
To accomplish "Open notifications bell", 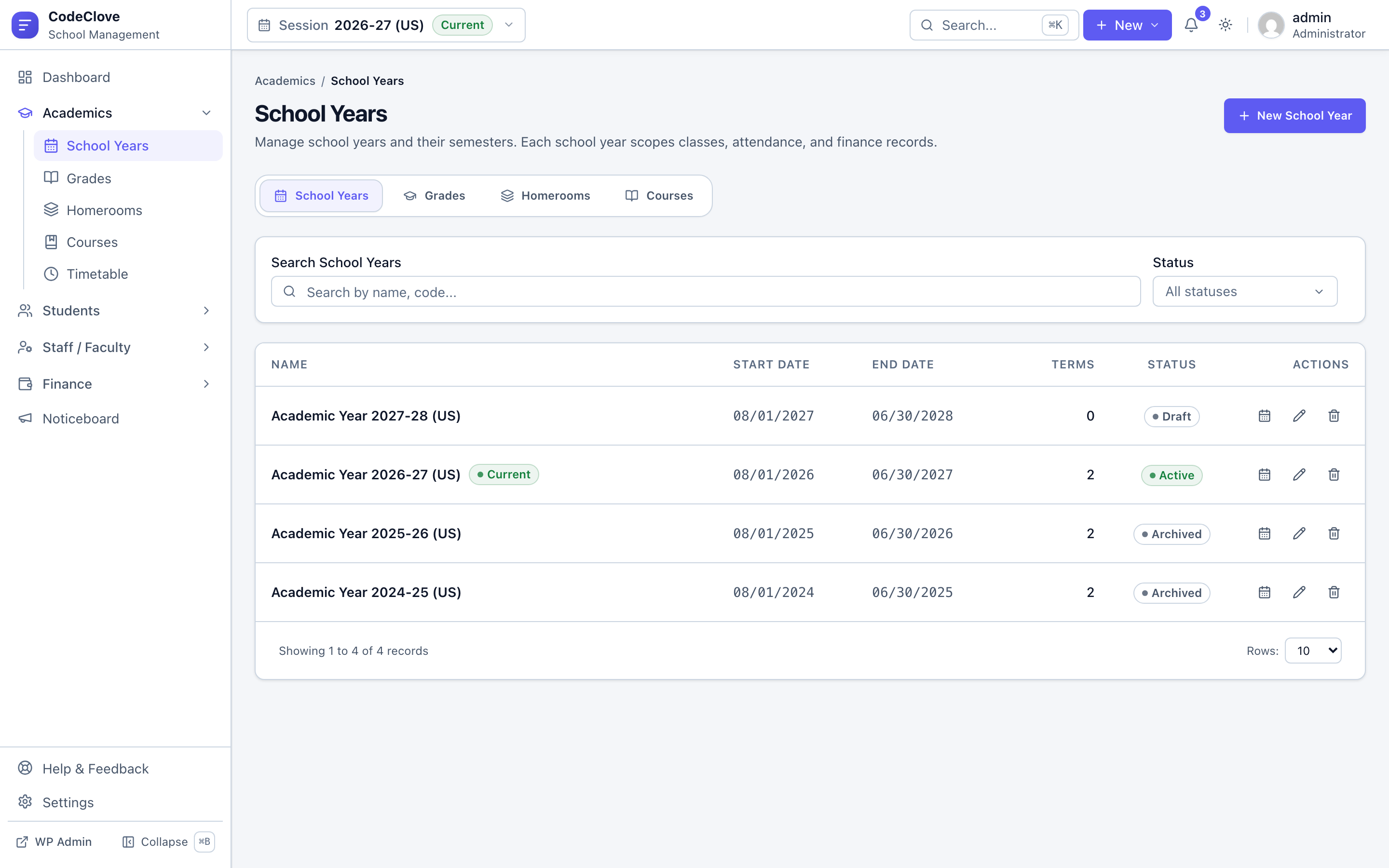I will [x=1192, y=25].
